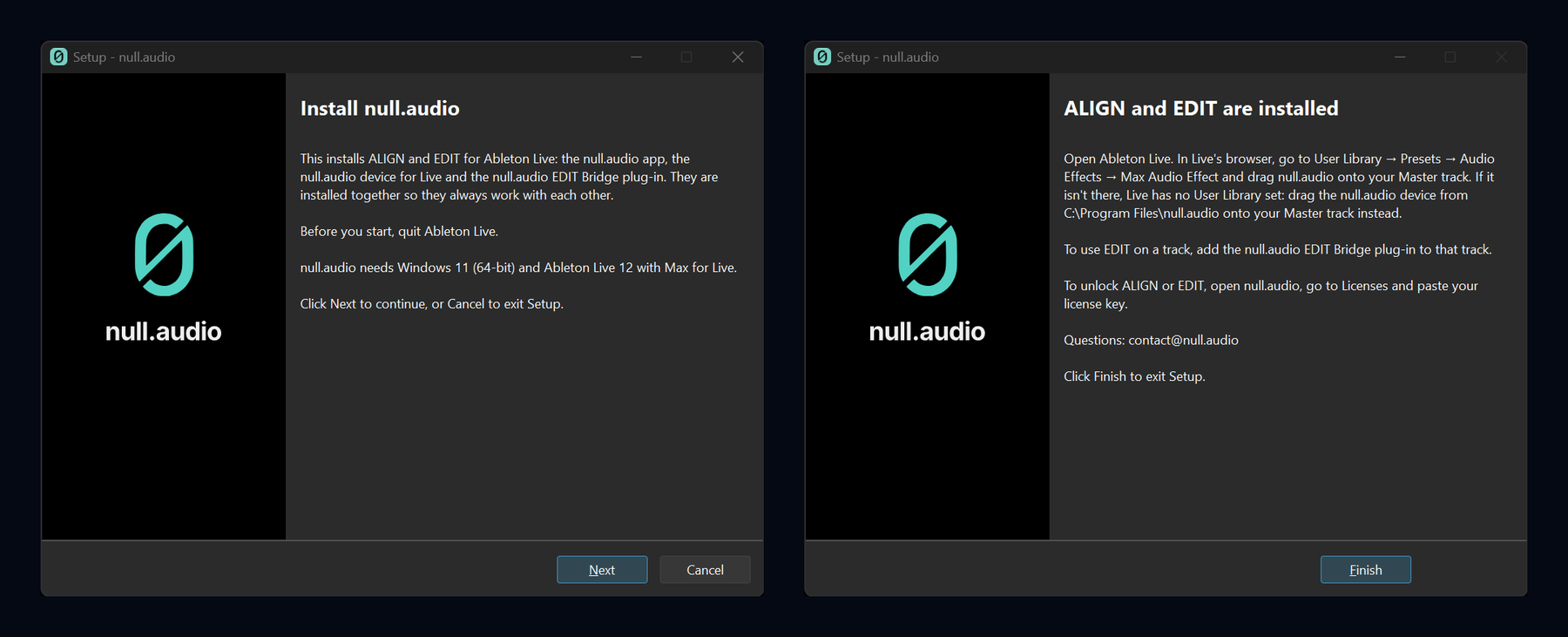The height and width of the screenshot is (637, 1568).
Task: Click the large null.audio logo in the installed window
Action: pos(928,254)
